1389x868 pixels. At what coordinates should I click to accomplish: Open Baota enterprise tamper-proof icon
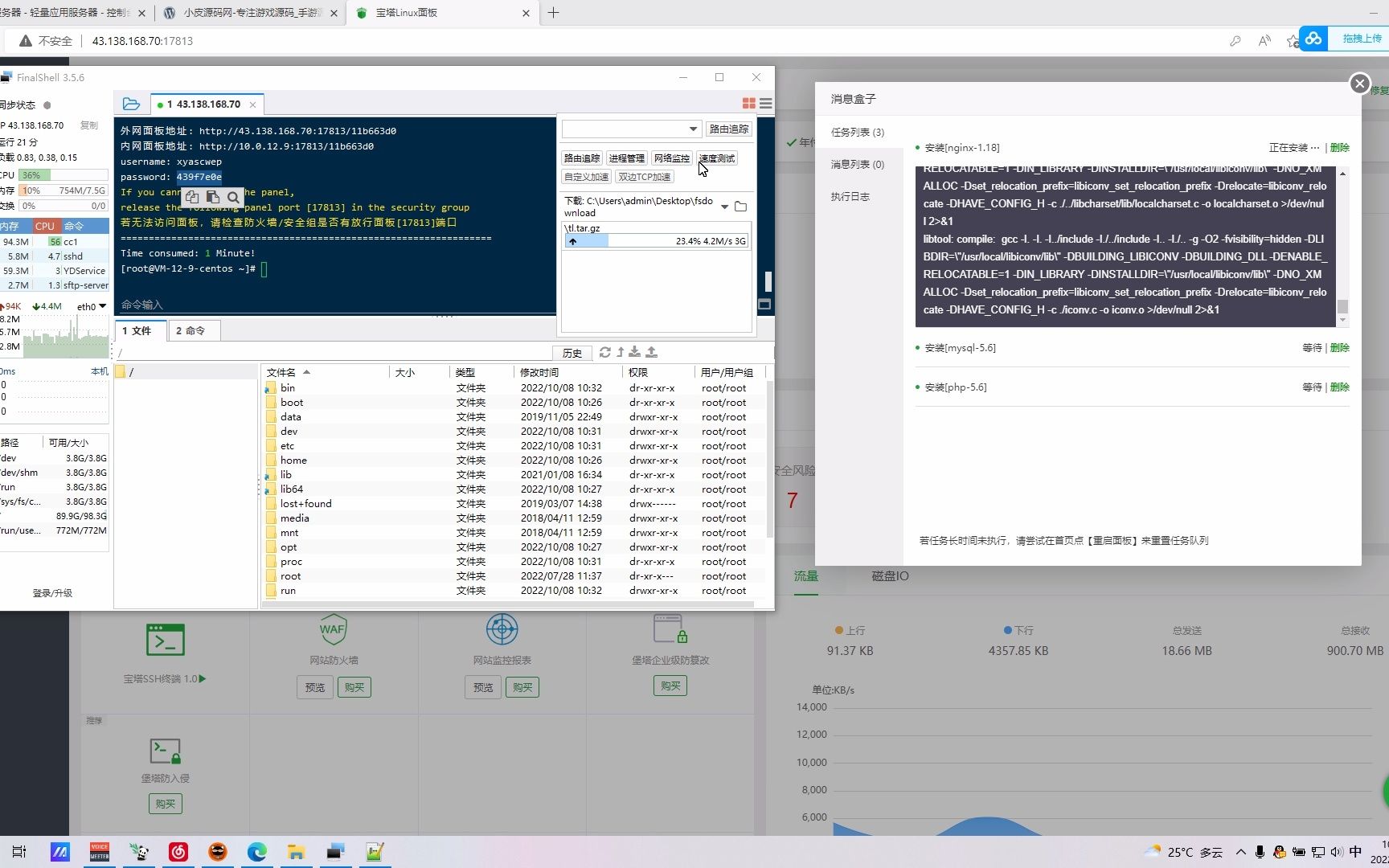coord(670,629)
